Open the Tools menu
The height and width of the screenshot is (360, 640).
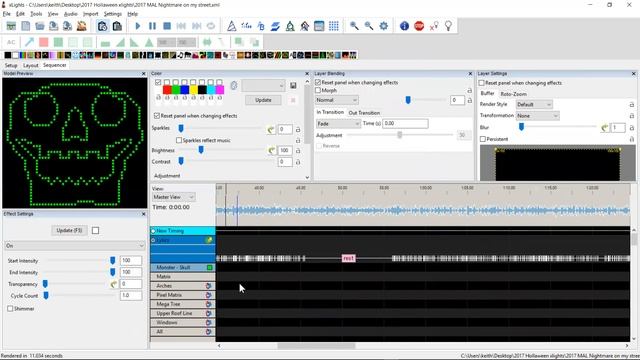[36, 14]
